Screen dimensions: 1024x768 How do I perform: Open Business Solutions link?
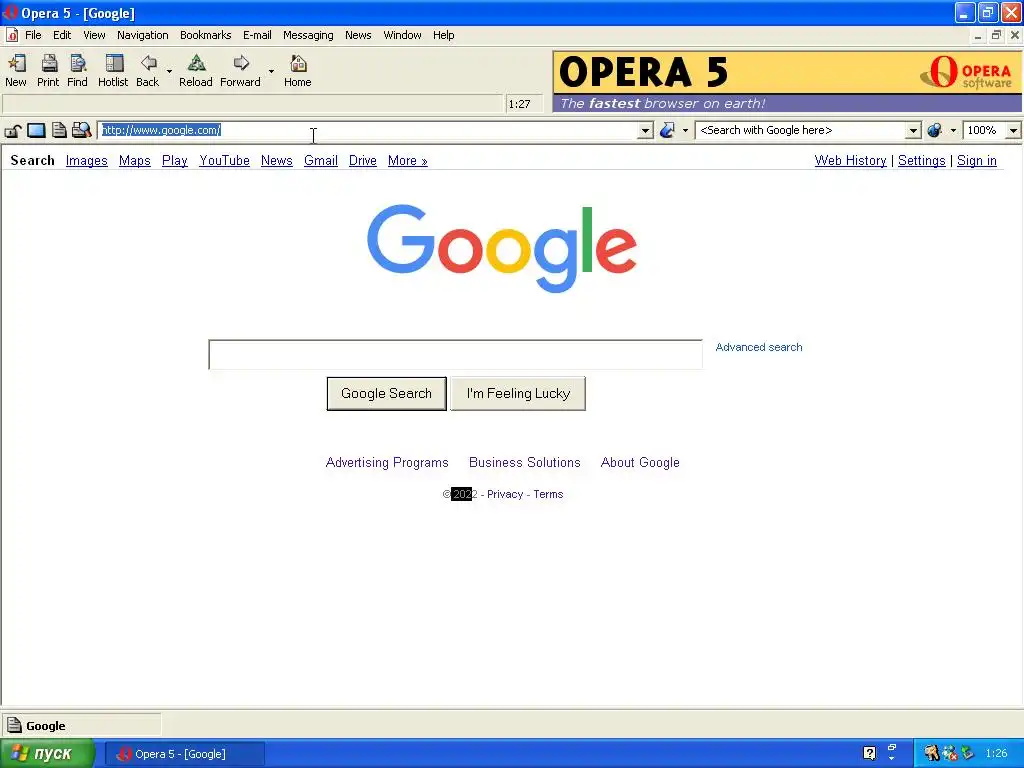(524, 462)
